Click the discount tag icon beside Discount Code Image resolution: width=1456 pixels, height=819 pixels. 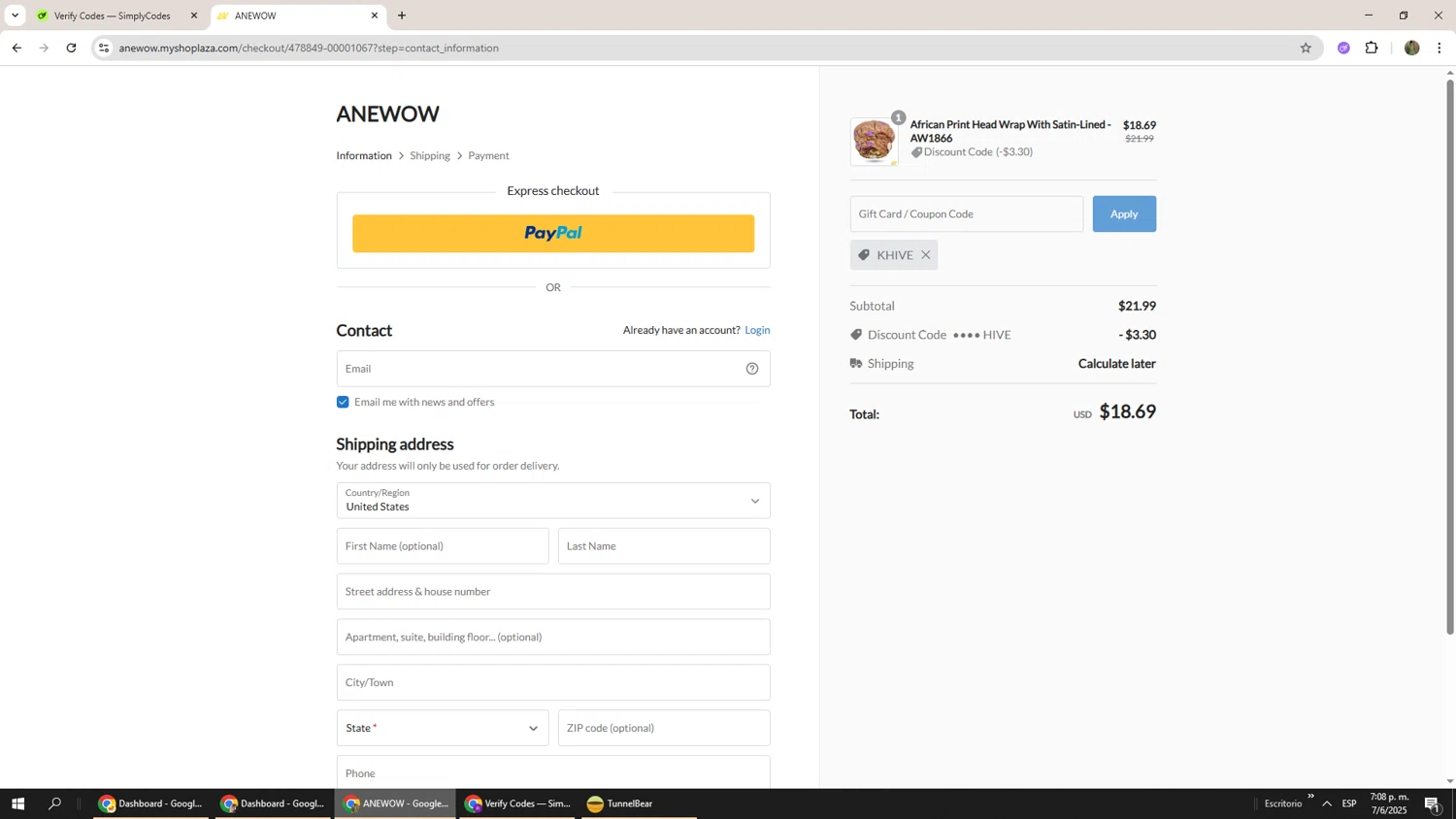[x=856, y=335]
